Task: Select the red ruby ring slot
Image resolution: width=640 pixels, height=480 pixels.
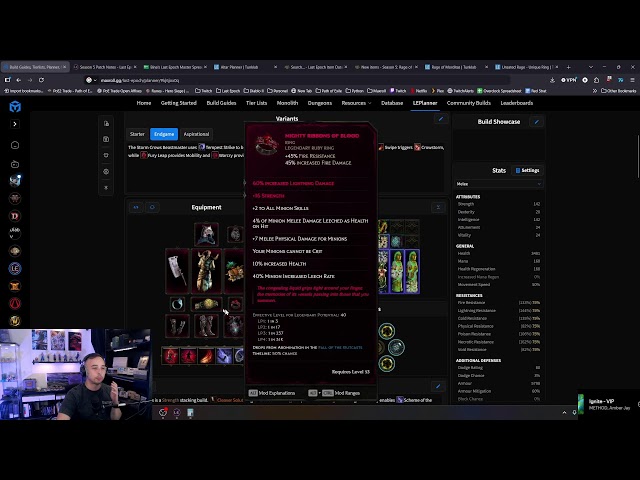Action: pyautogui.click(x=236, y=304)
